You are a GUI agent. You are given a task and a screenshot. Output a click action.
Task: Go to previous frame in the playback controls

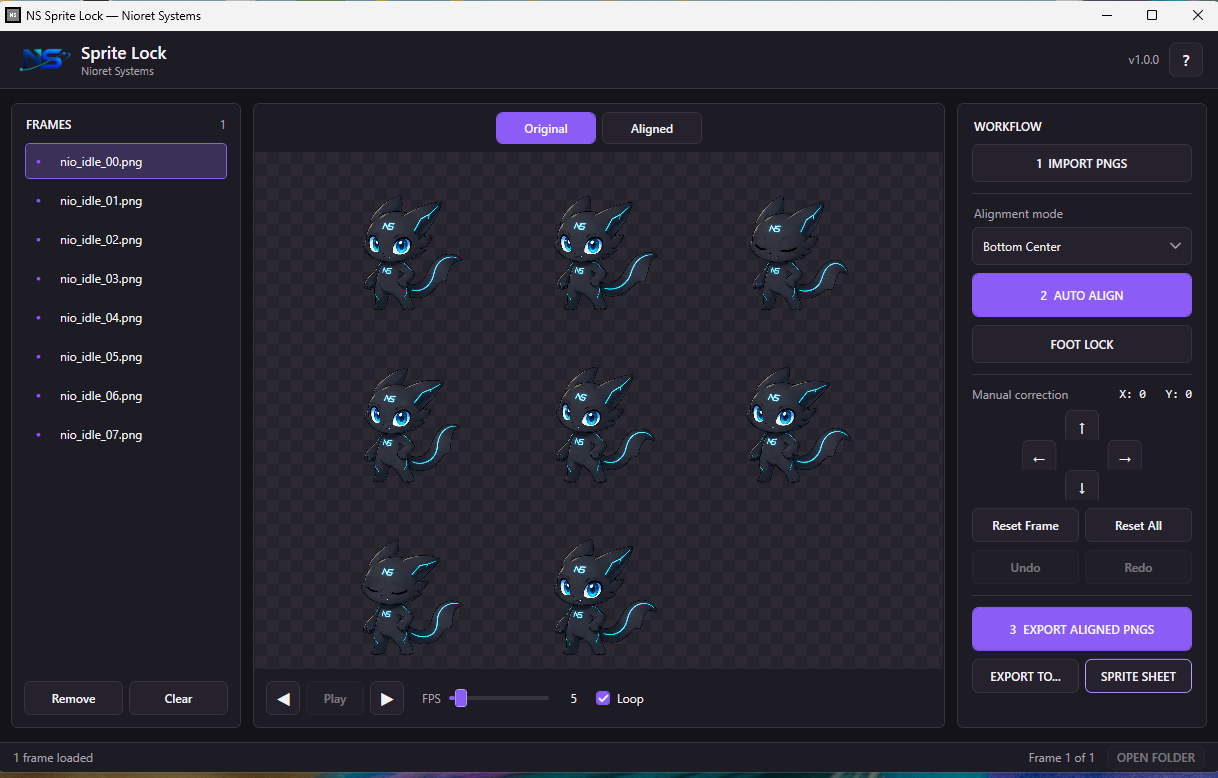tap(283, 699)
